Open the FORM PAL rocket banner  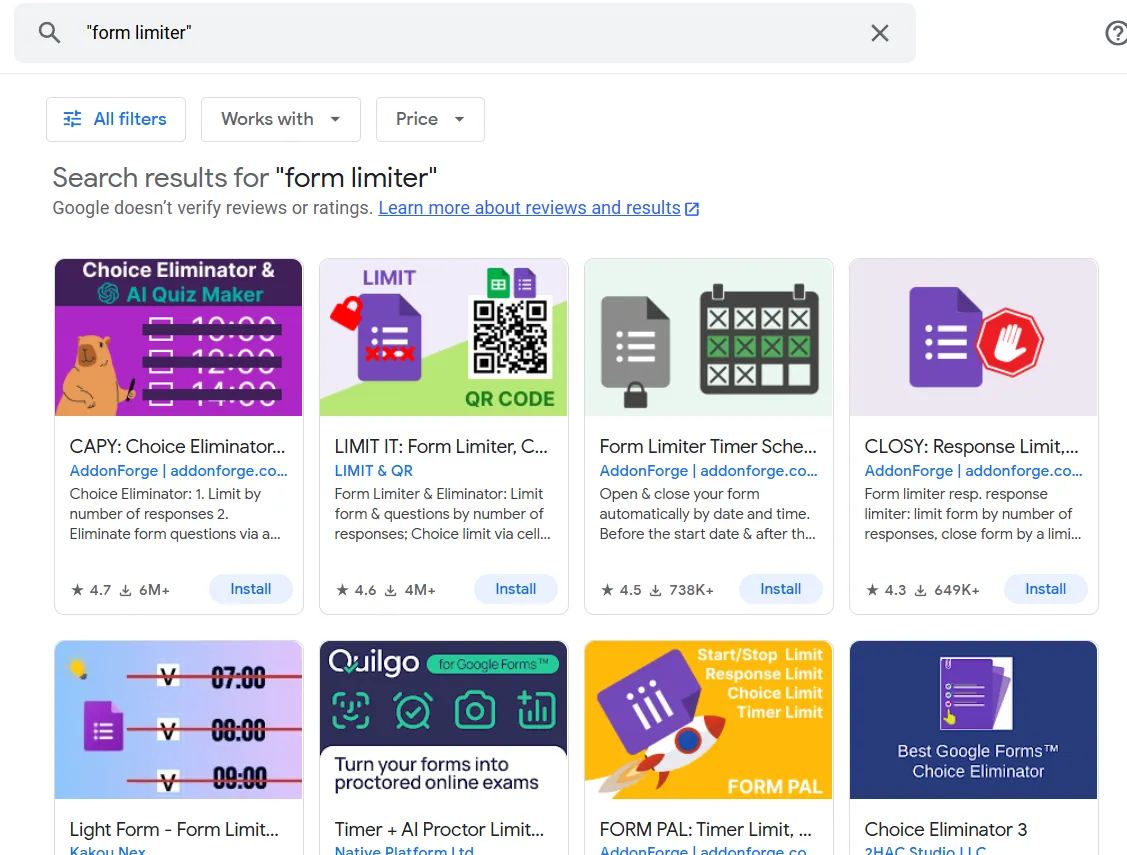(x=708, y=719)
